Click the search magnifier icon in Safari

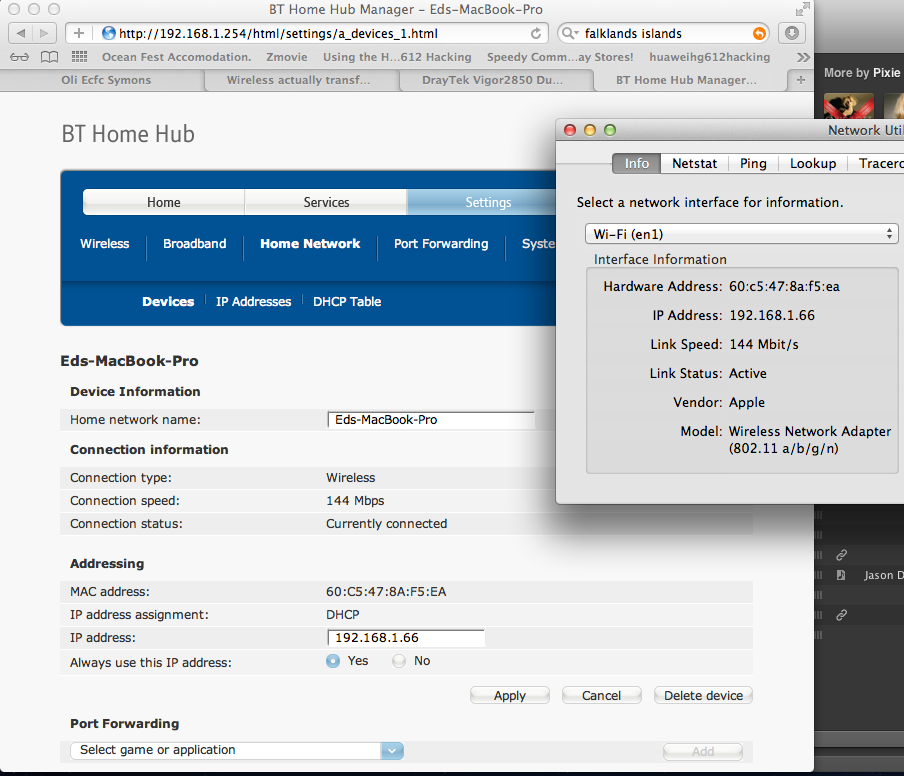[568, 33]
